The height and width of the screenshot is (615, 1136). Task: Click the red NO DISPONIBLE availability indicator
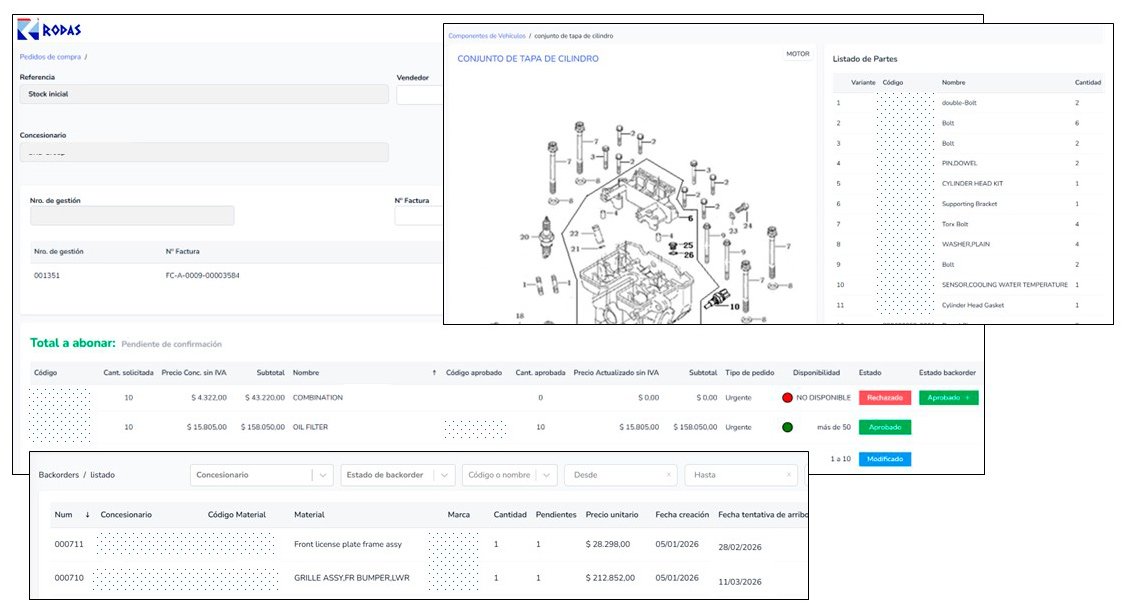[x=788, y=398]
